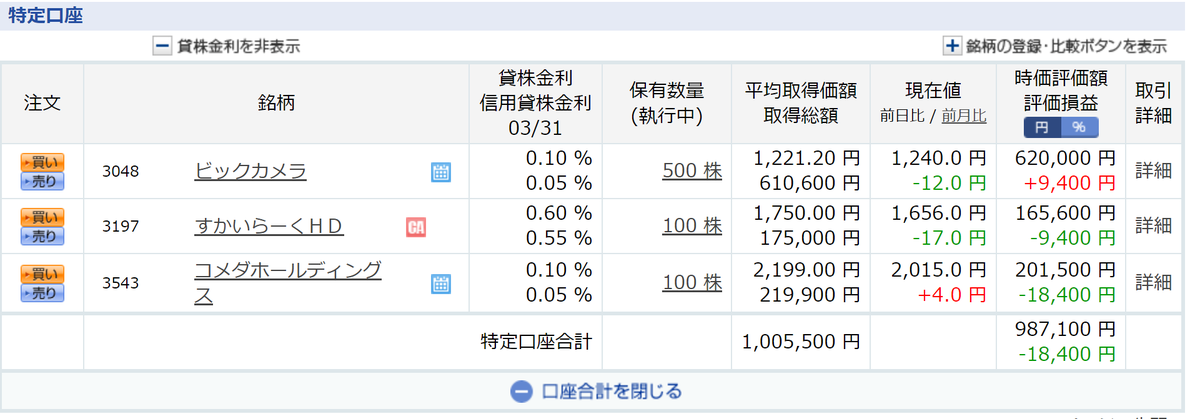Select lending rate 0.60 %
Screen dimensions: 1200x419
(x=560, y=214)
